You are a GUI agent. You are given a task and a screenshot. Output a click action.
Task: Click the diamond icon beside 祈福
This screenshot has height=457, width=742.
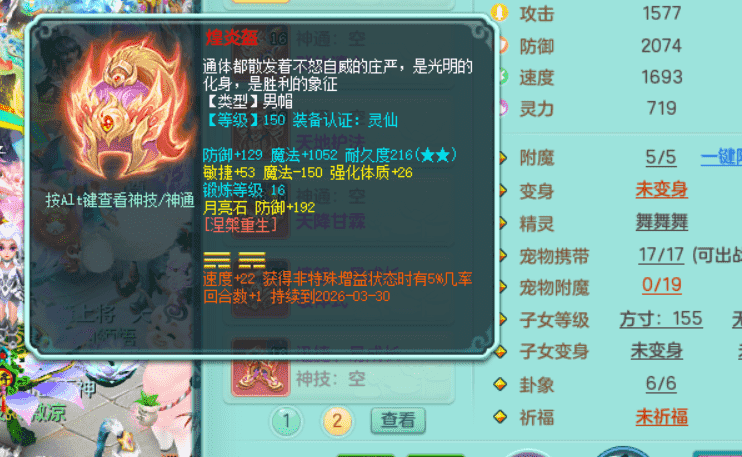[500, 417]
